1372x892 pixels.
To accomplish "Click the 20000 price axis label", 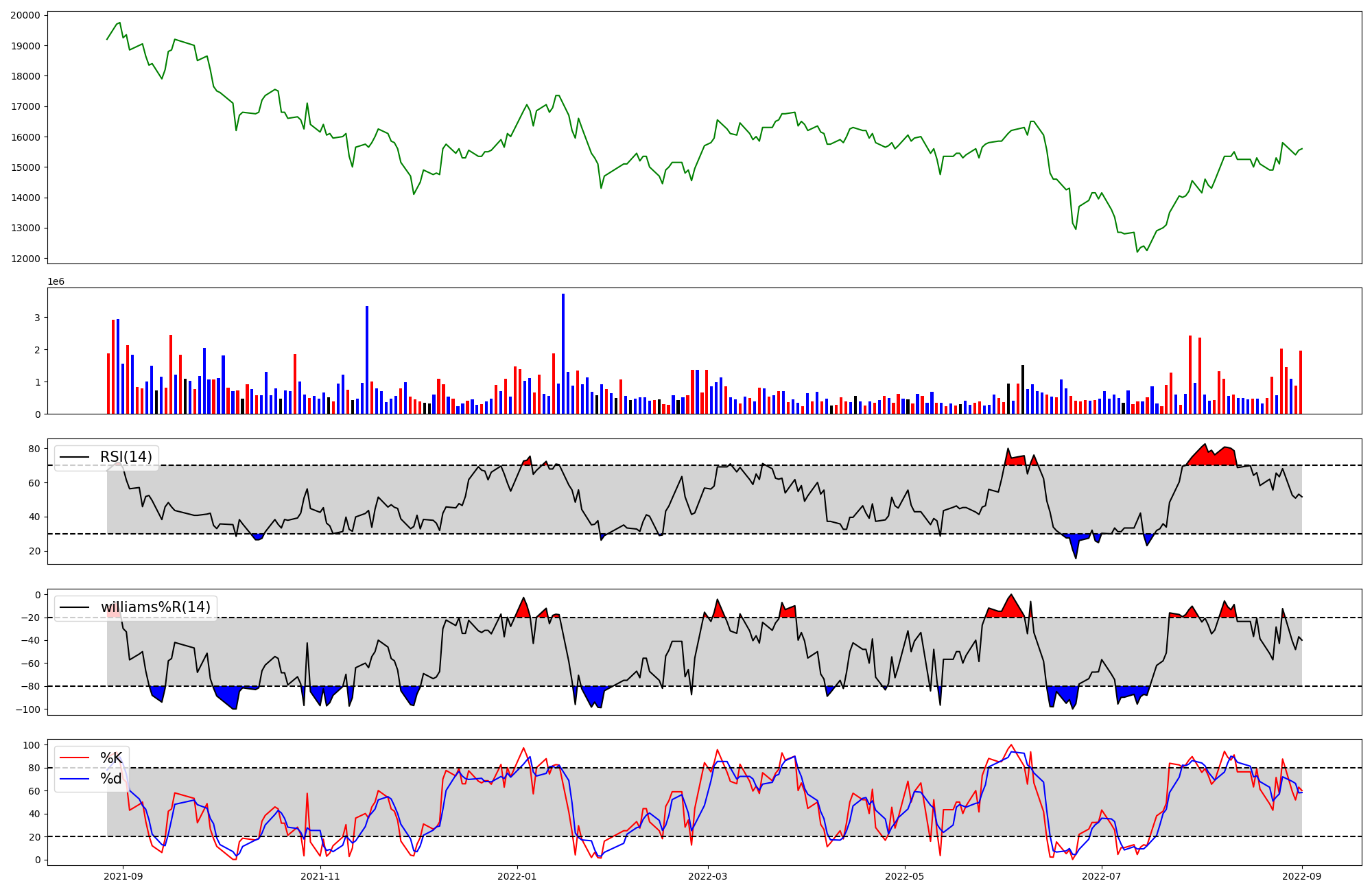I will click(25, 15).
